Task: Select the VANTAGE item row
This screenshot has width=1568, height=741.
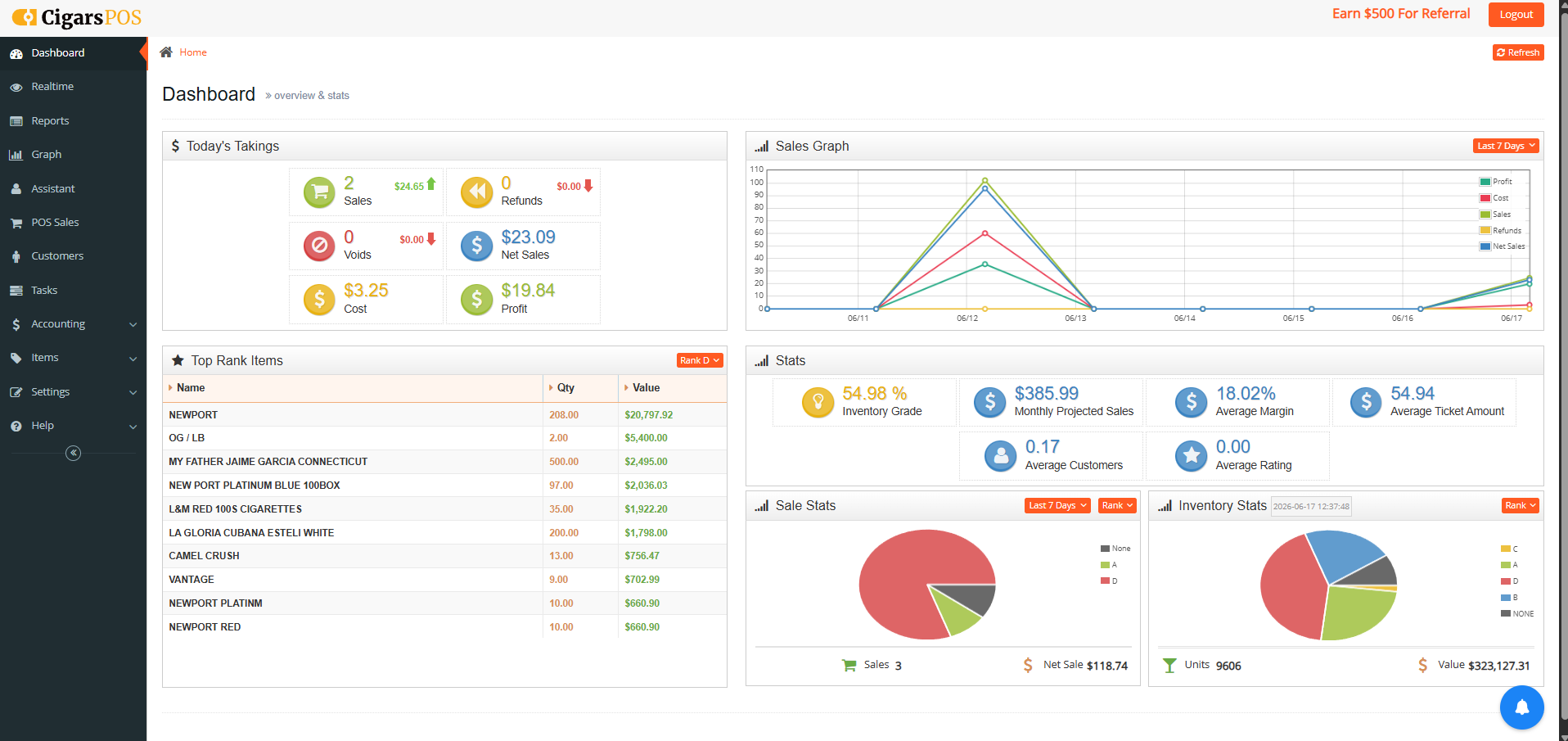Action: (444, 580)
